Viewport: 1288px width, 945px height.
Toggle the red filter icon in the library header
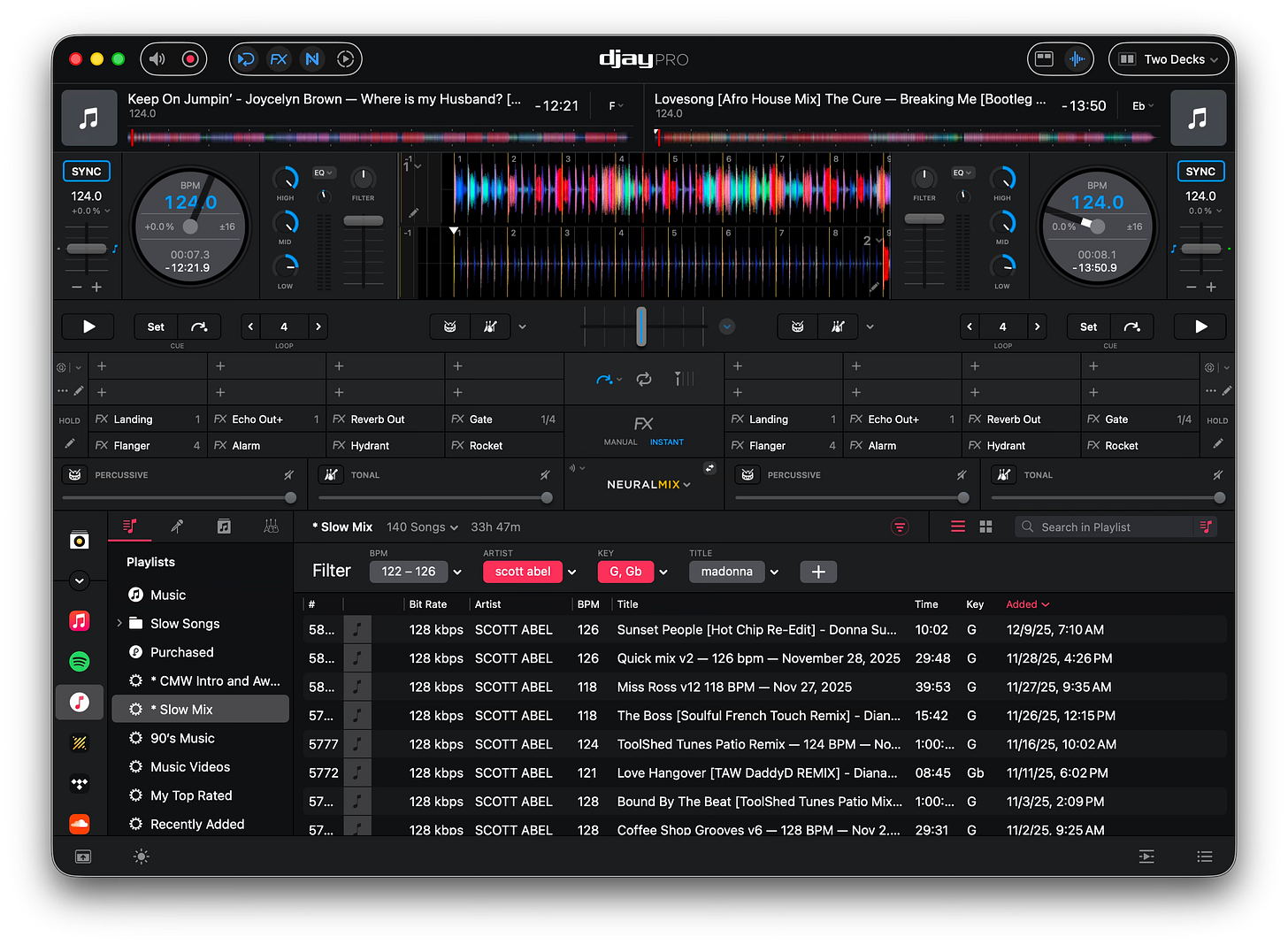tap(900, 527)
